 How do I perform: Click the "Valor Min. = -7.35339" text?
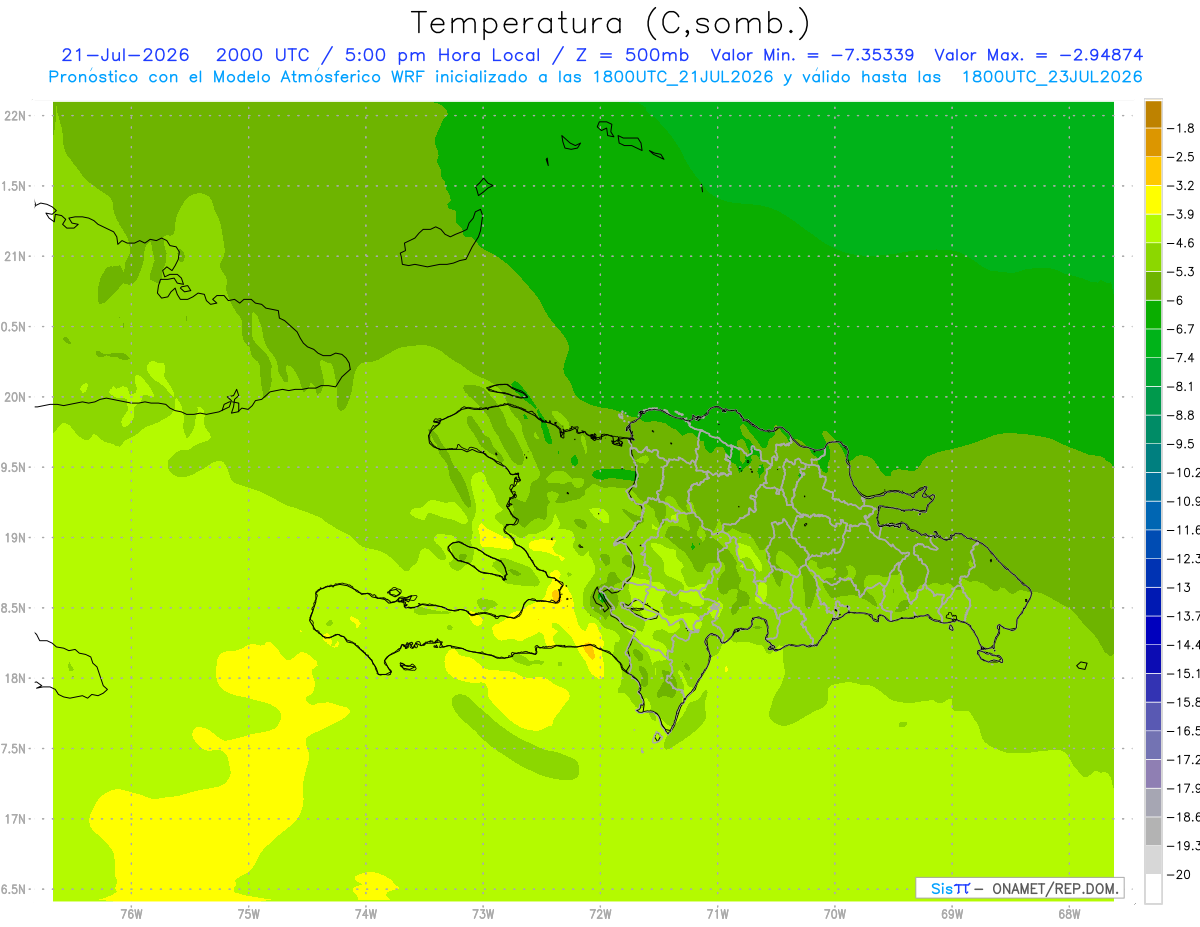(x=812, y=55)
